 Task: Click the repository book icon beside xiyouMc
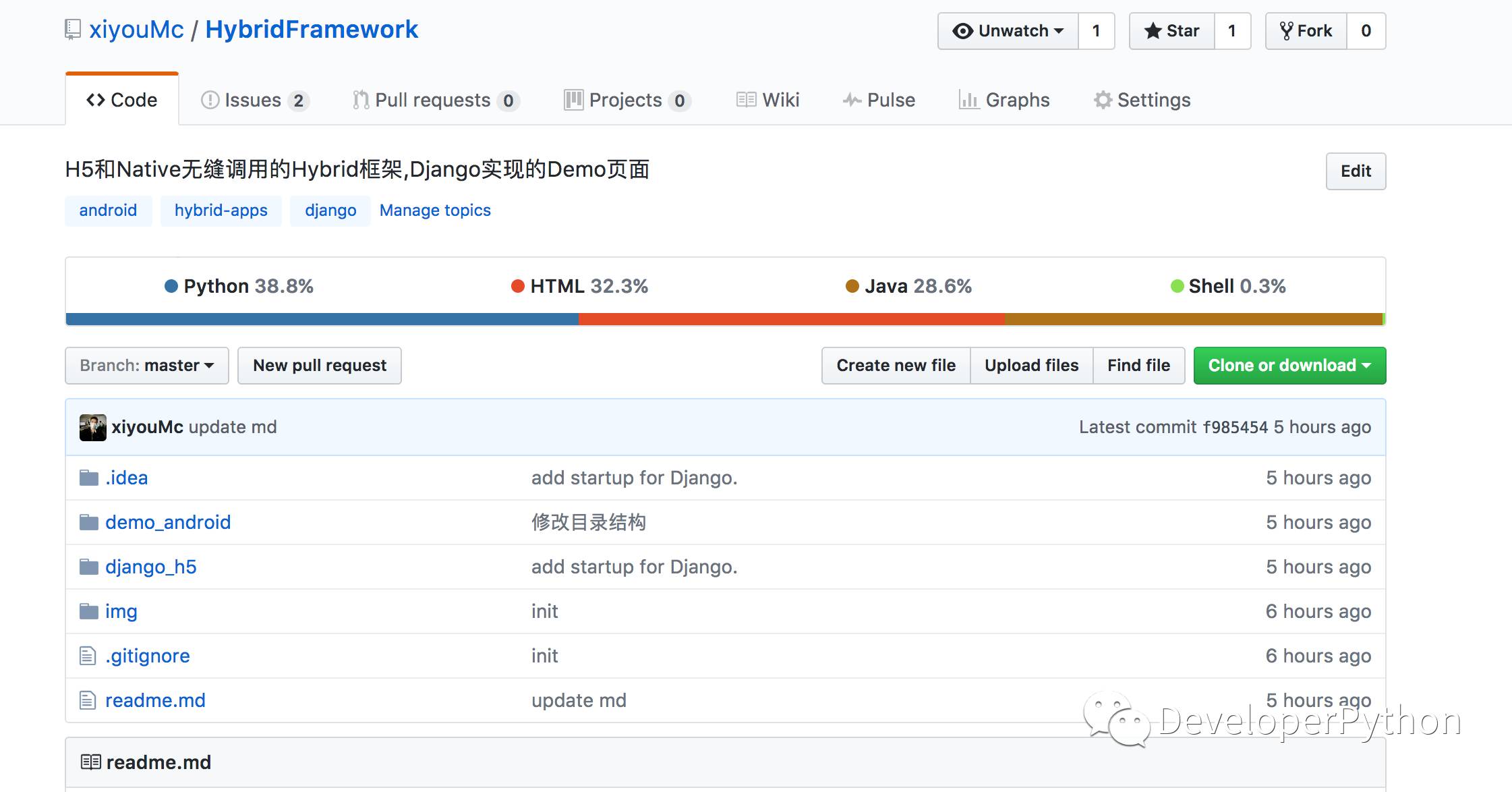[73, 30]
